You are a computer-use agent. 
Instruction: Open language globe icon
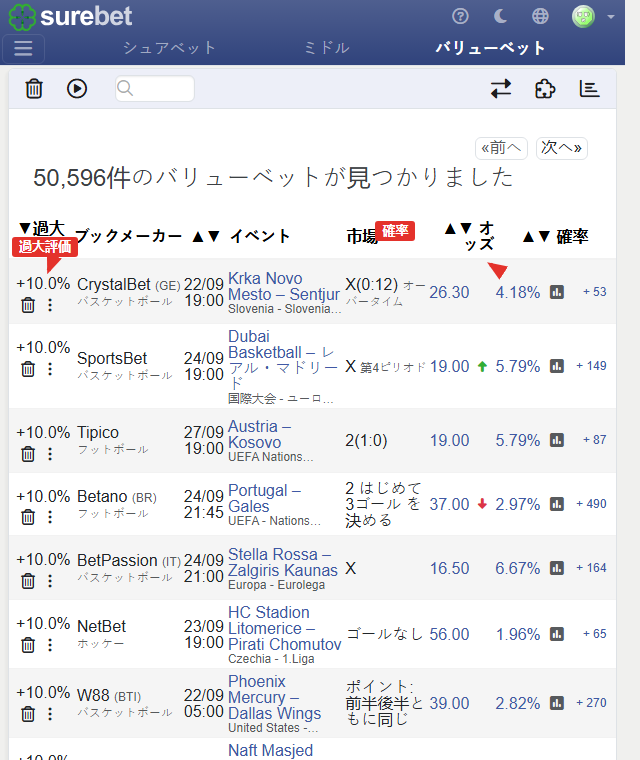[x=540, y=16]
